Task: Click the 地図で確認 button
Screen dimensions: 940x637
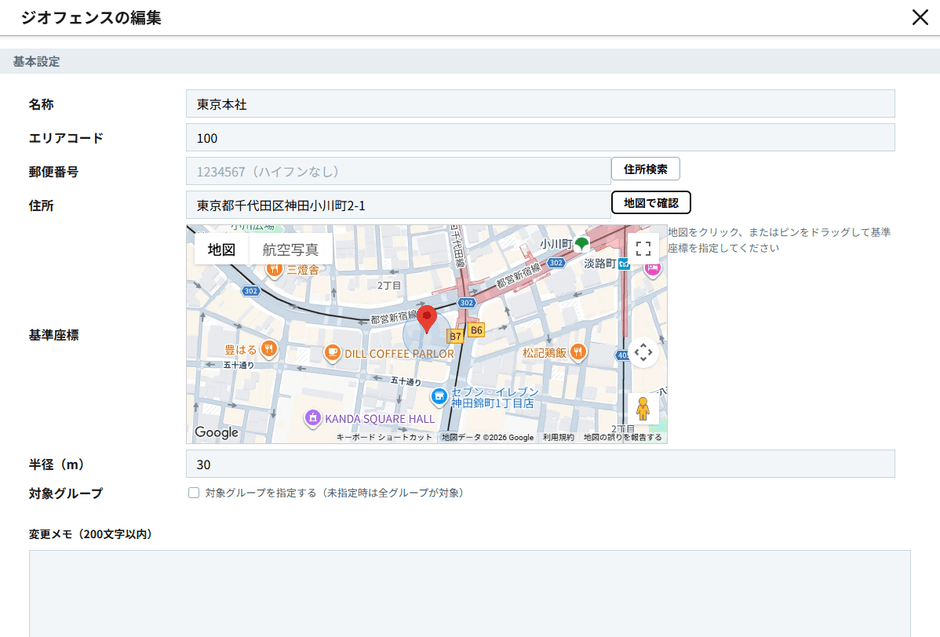Action: (x=651, y=203)
